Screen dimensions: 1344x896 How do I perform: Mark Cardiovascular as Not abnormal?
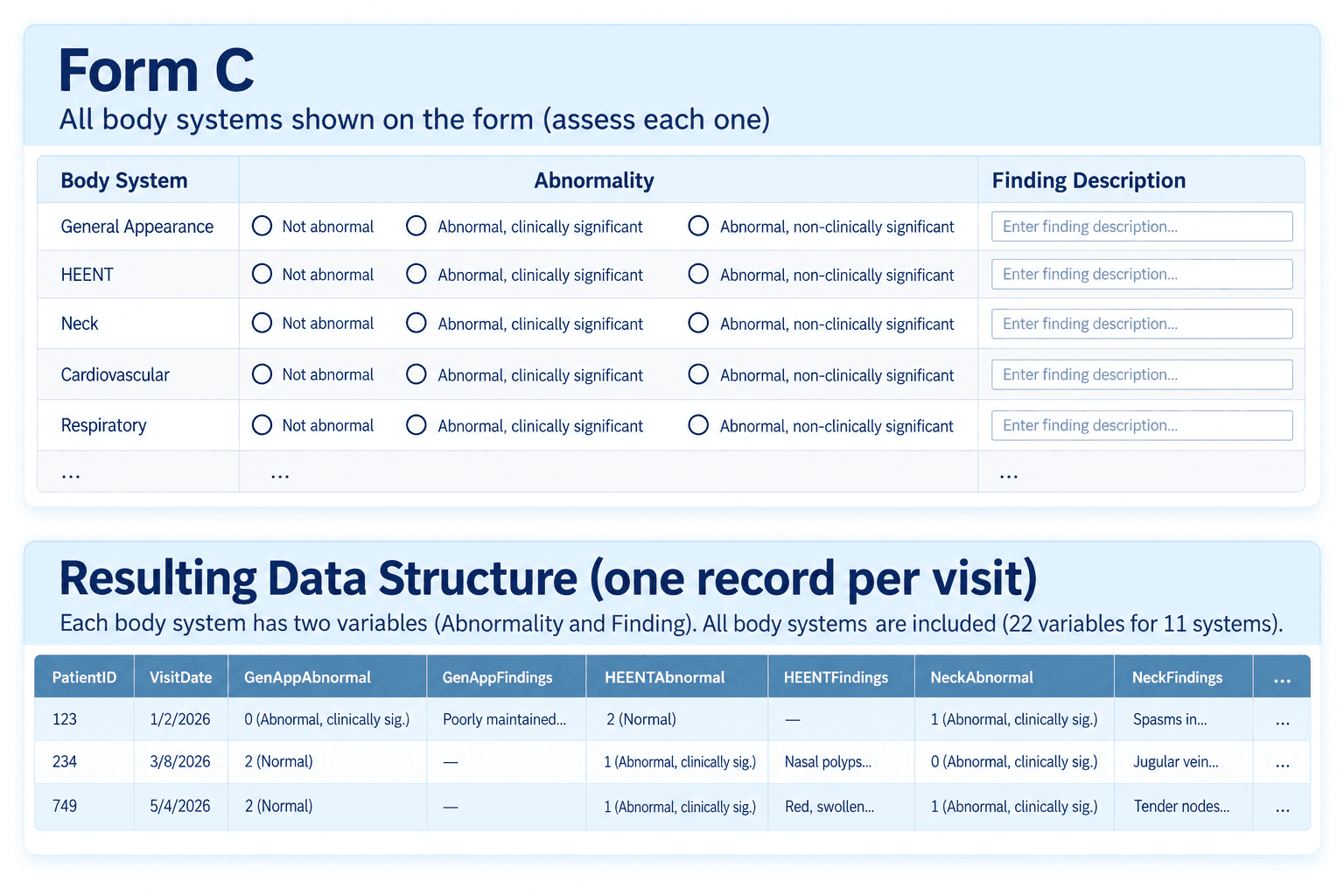pos(262,374)
